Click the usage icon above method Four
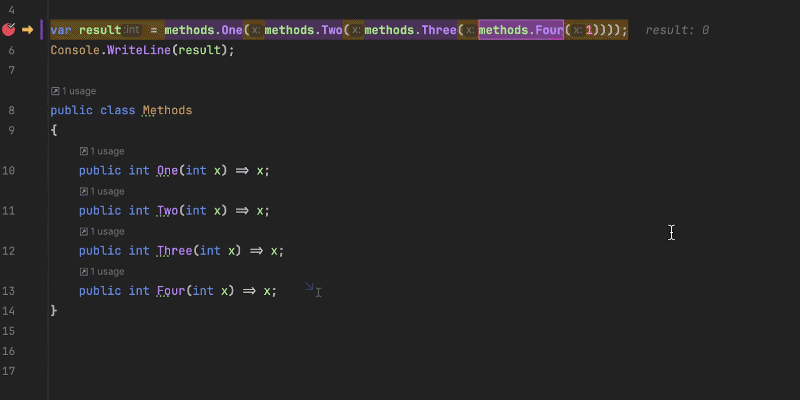Image resolution: width=800 pixels, height=400 pixels. coord(84,271)
